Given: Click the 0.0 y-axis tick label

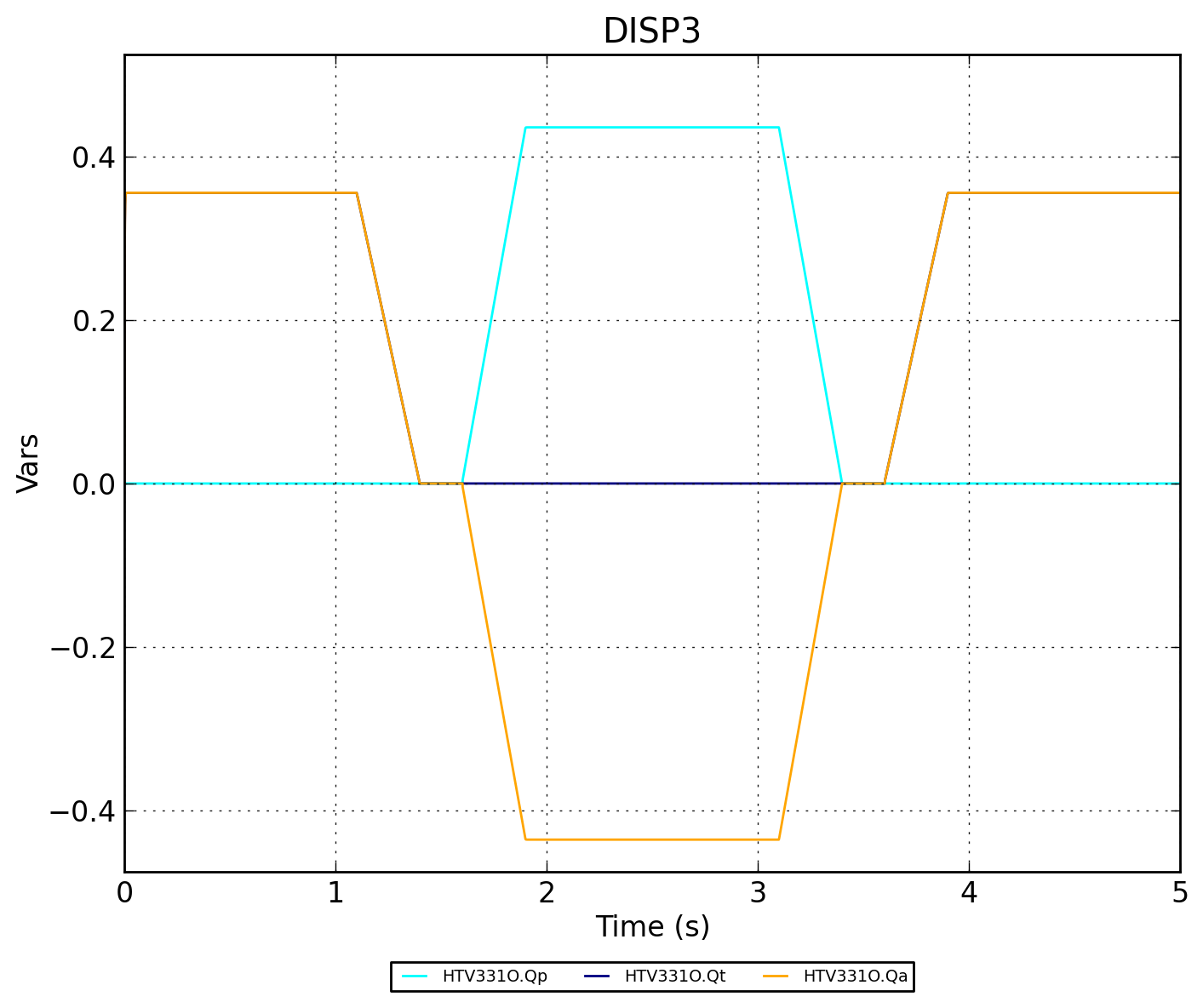Looking at the screenshot, I should pos(94,484).
